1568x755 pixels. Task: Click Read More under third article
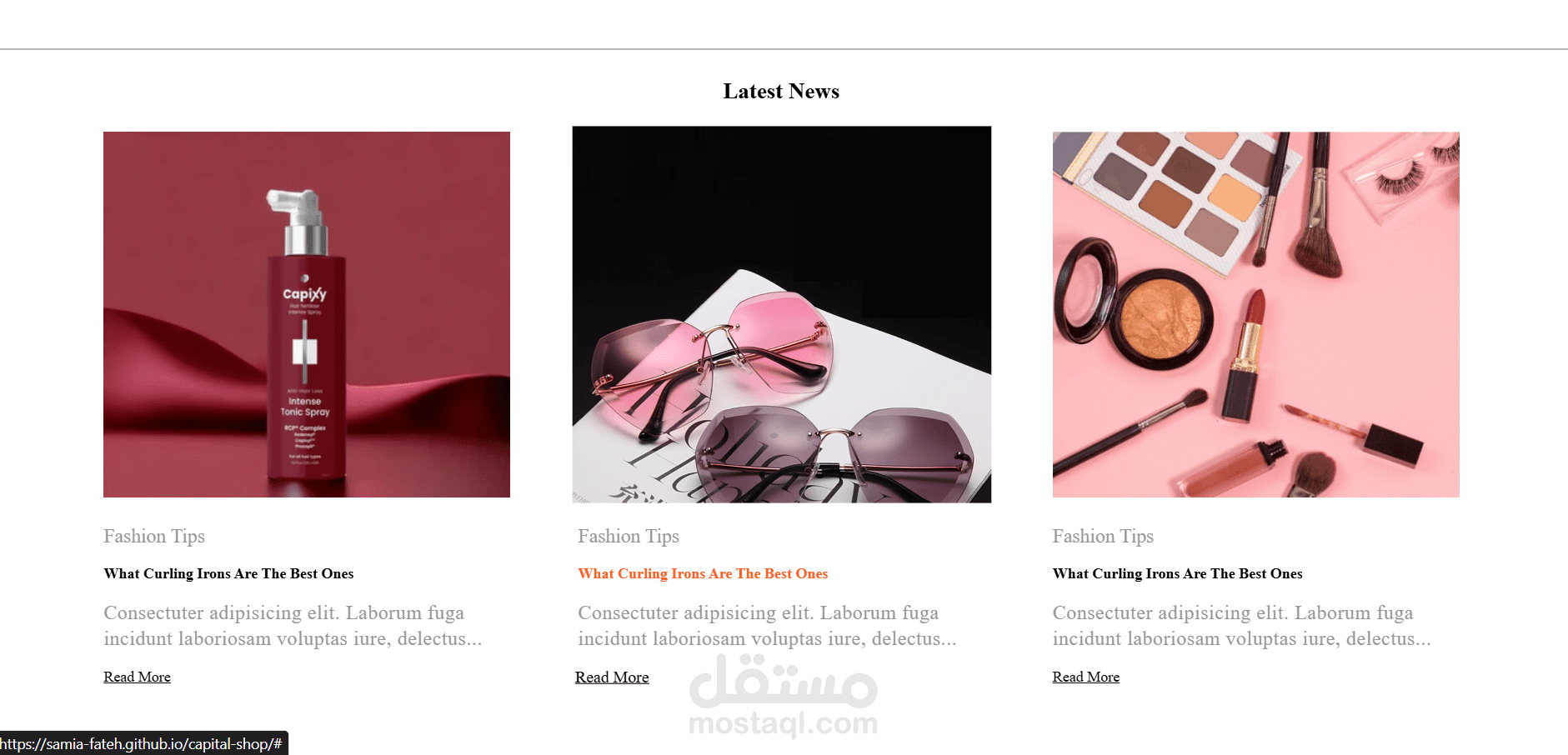tap(1085, 677)
